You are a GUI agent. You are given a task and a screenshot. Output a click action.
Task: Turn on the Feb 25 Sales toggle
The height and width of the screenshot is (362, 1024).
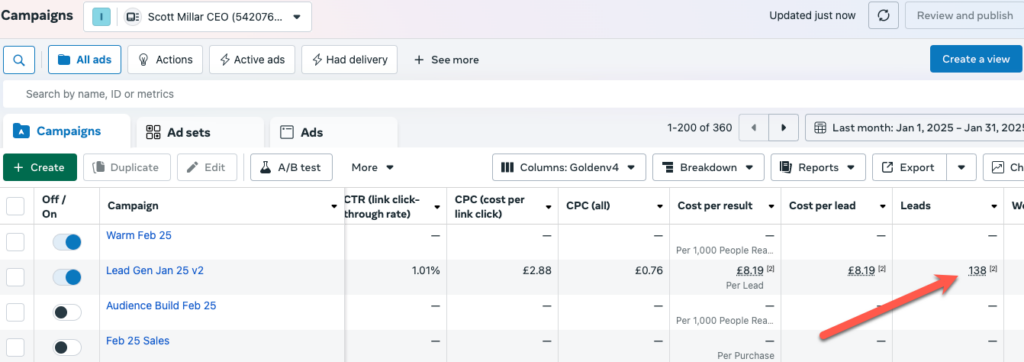67,347
